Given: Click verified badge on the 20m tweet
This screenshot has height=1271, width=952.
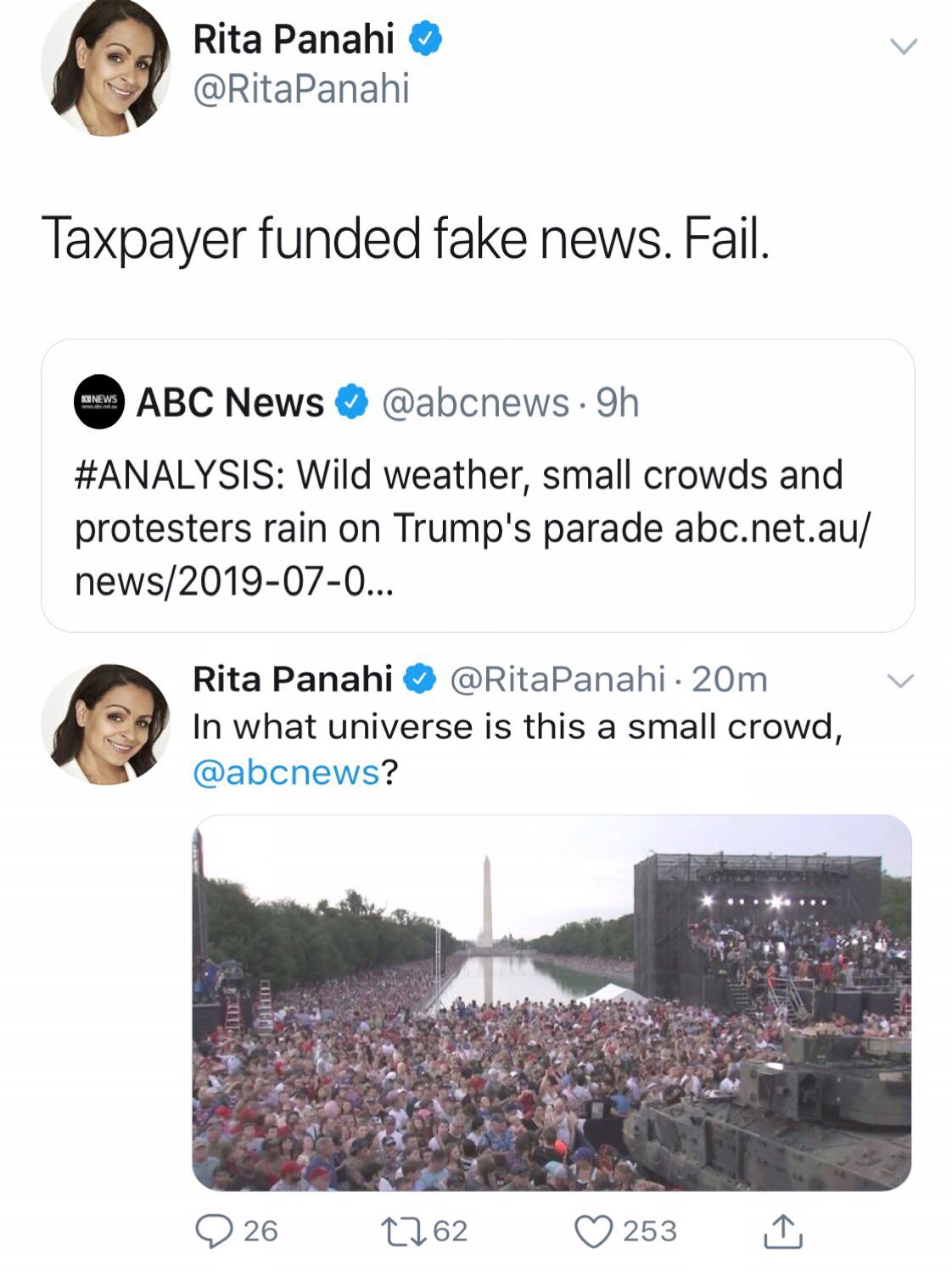Looking at the screenshot, I should [422, 679].
